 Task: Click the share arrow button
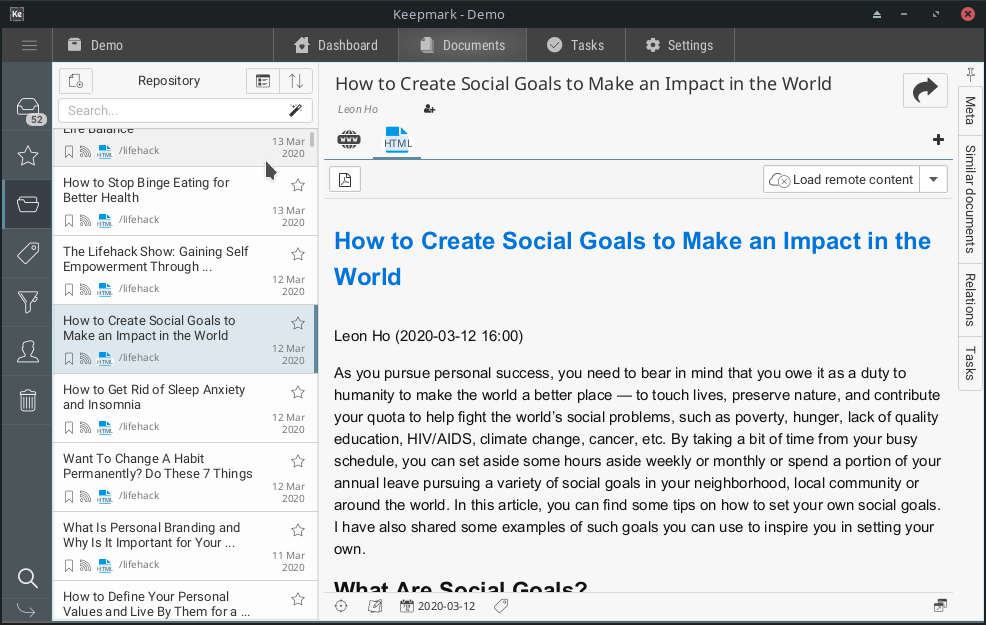[x=925, y=90]
